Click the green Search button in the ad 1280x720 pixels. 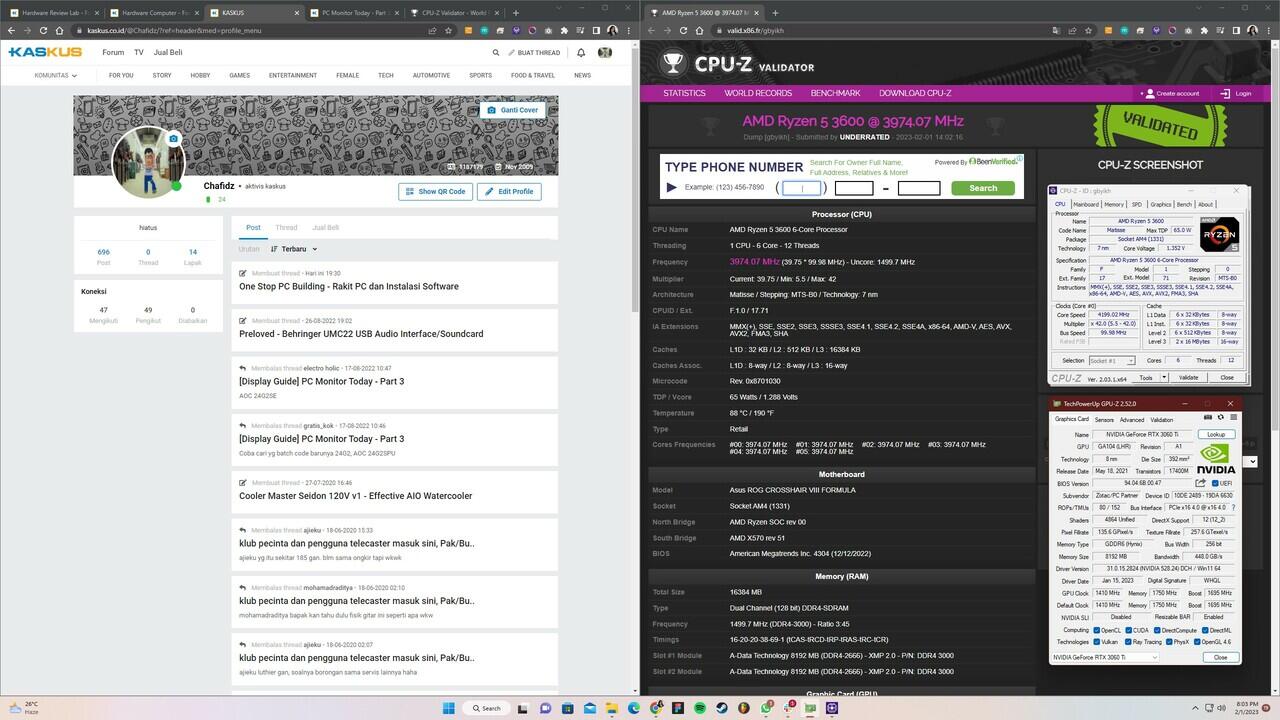tap(982, 188)
